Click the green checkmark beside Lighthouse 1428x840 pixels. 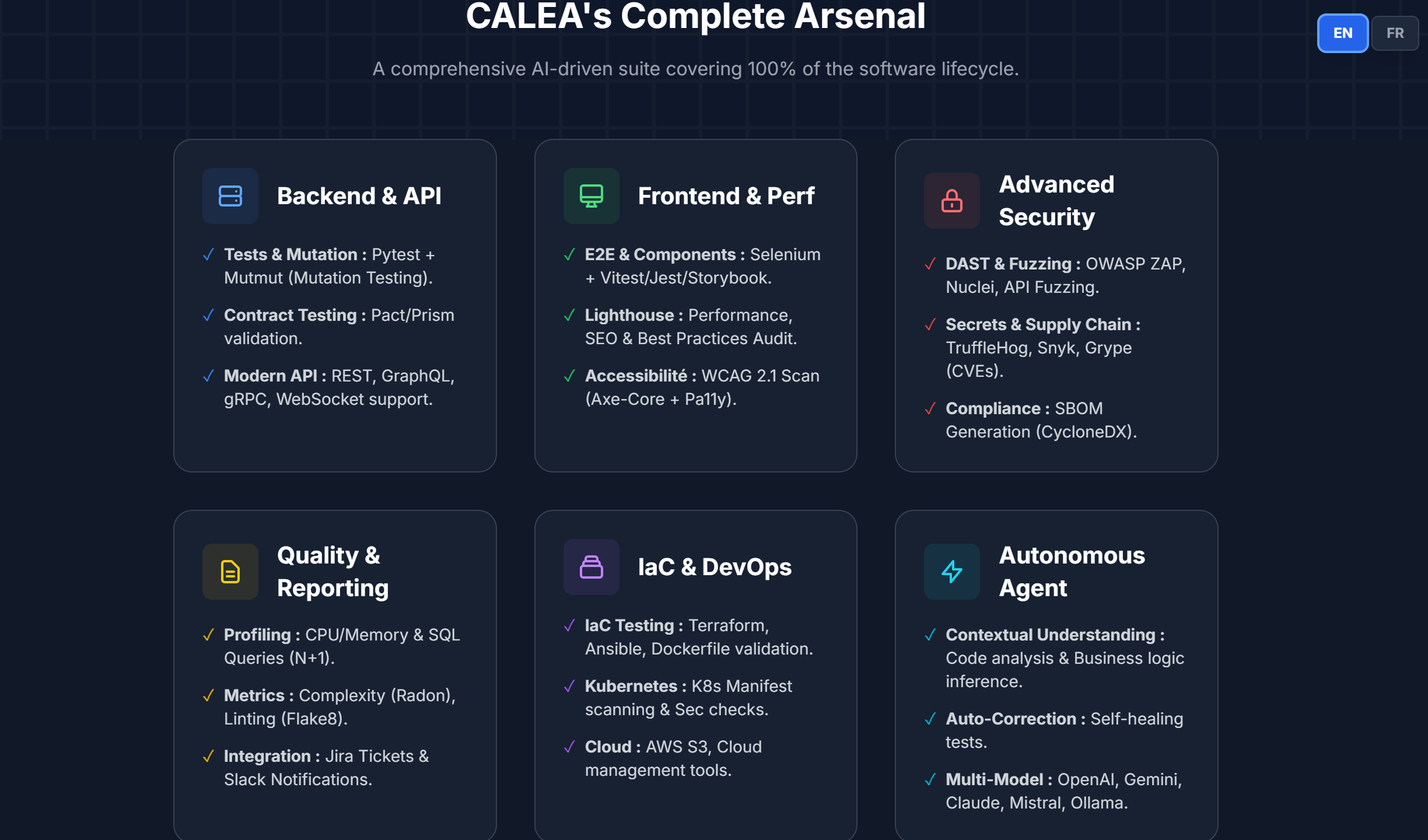569,315
